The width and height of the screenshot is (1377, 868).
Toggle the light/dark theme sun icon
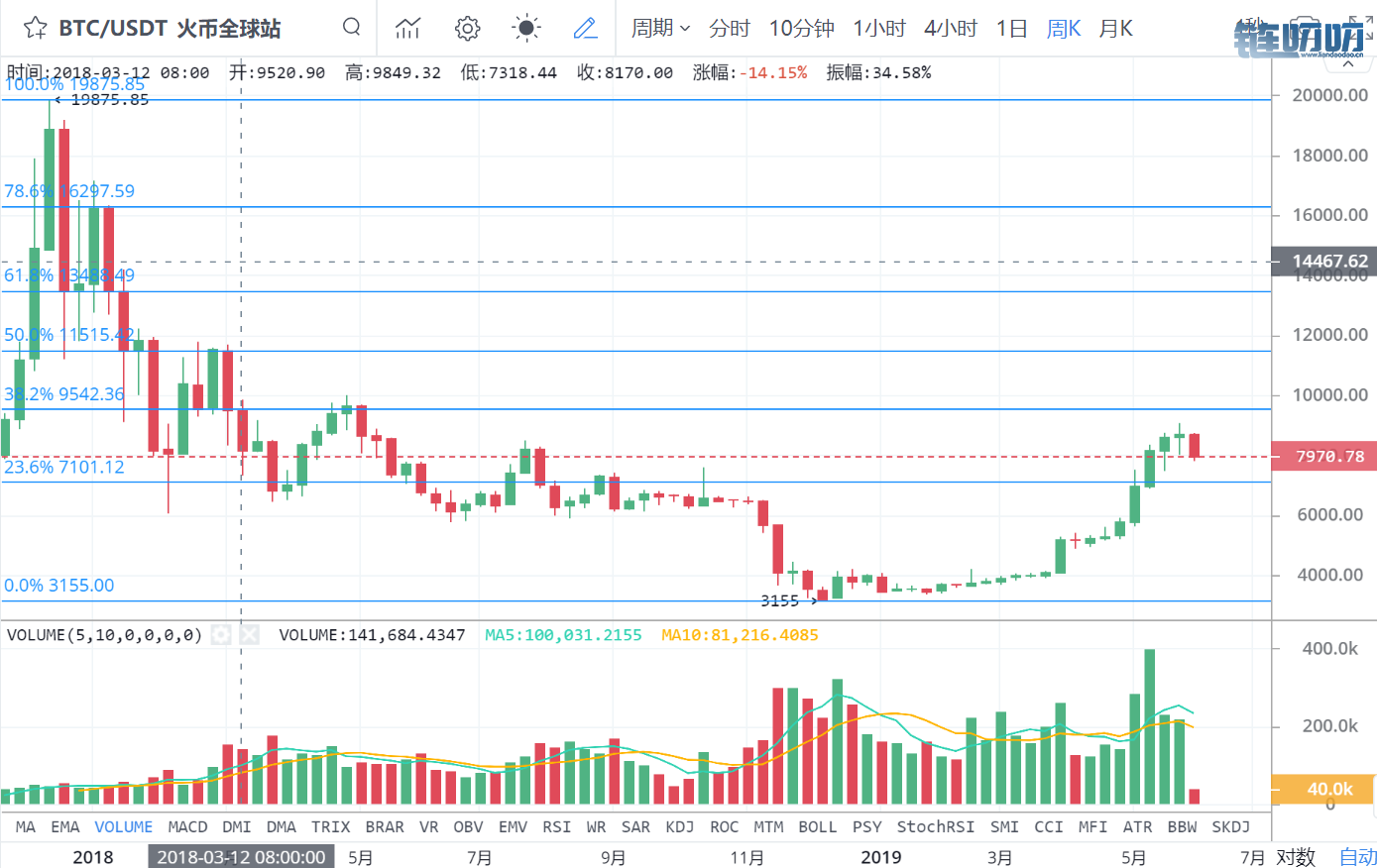[526, 28]
